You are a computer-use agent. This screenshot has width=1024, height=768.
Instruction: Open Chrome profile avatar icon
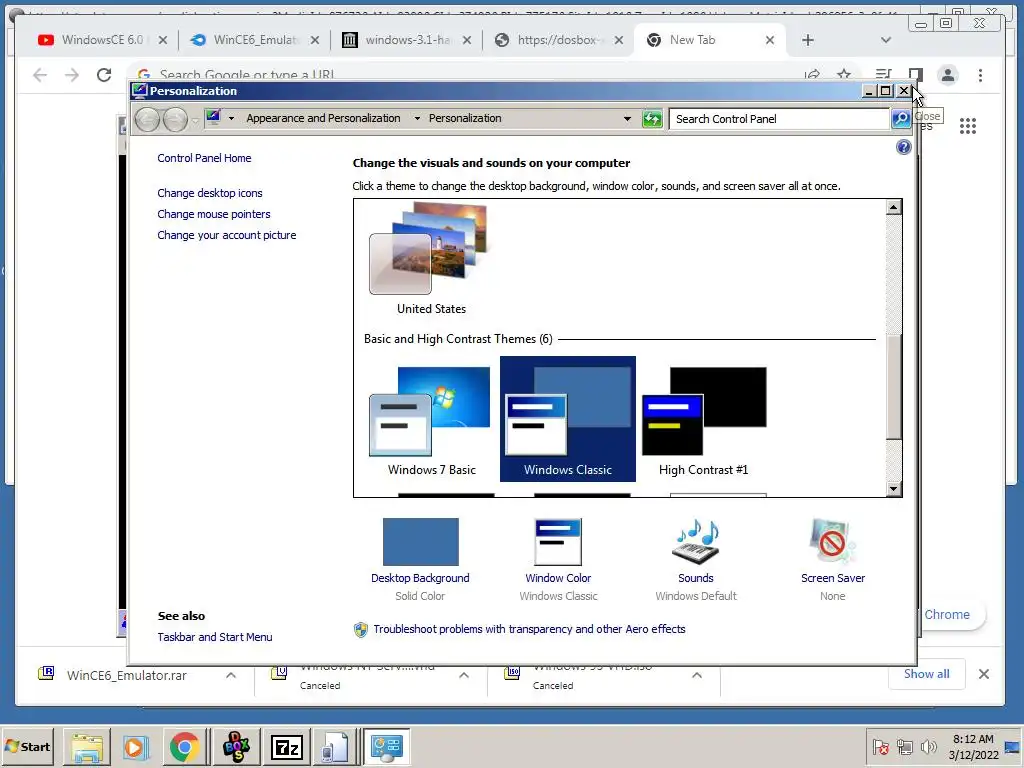click(x=948, y=75)
